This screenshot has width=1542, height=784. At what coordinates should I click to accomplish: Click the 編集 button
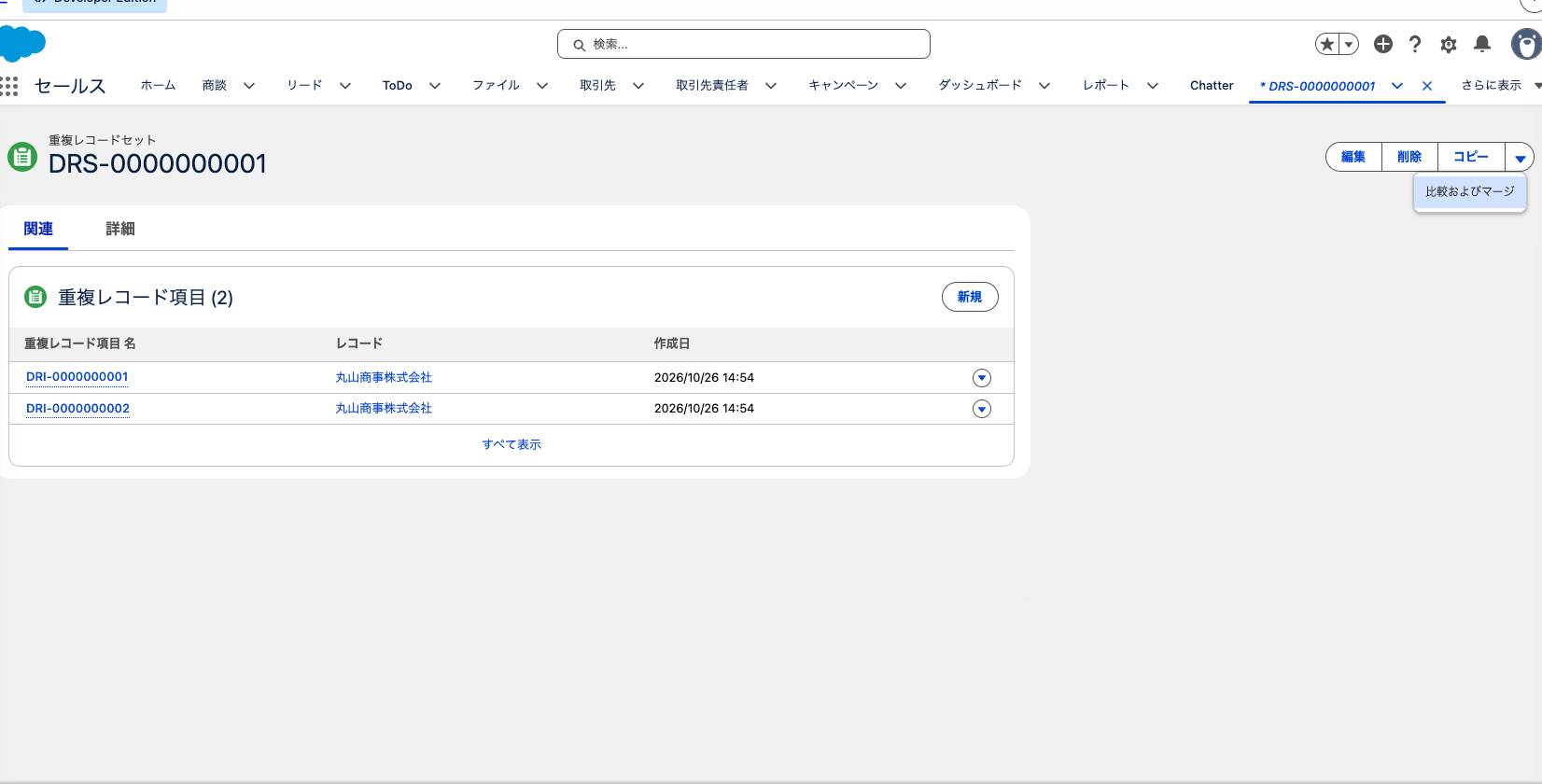click(x=1353, y=157)
